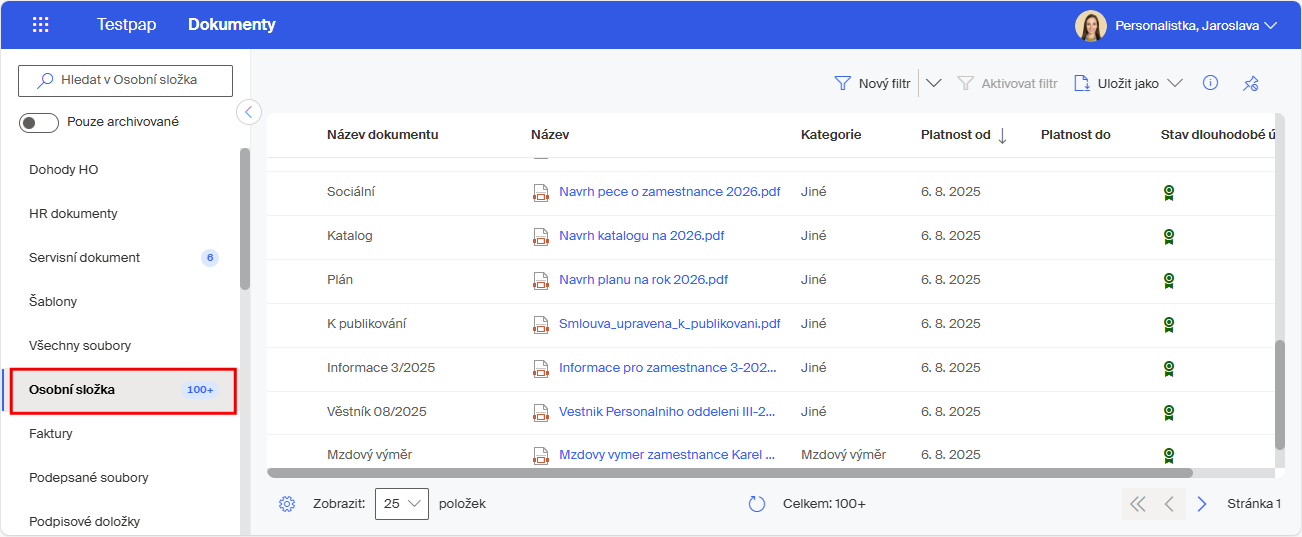Click the Aktivovat filtr button
This screenshot has height=537, width=1302.
[1007, 83]
